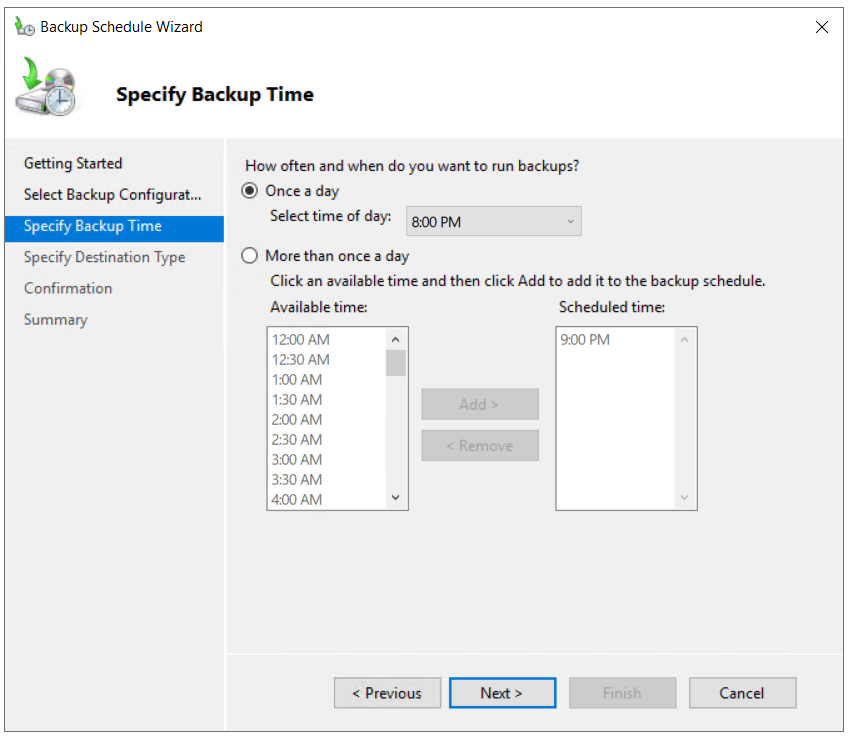The height and width of the screenshot is (740, 852).
Task: Click the Scheduled time scroll down arrow
Action: click(x=684, y=498)
